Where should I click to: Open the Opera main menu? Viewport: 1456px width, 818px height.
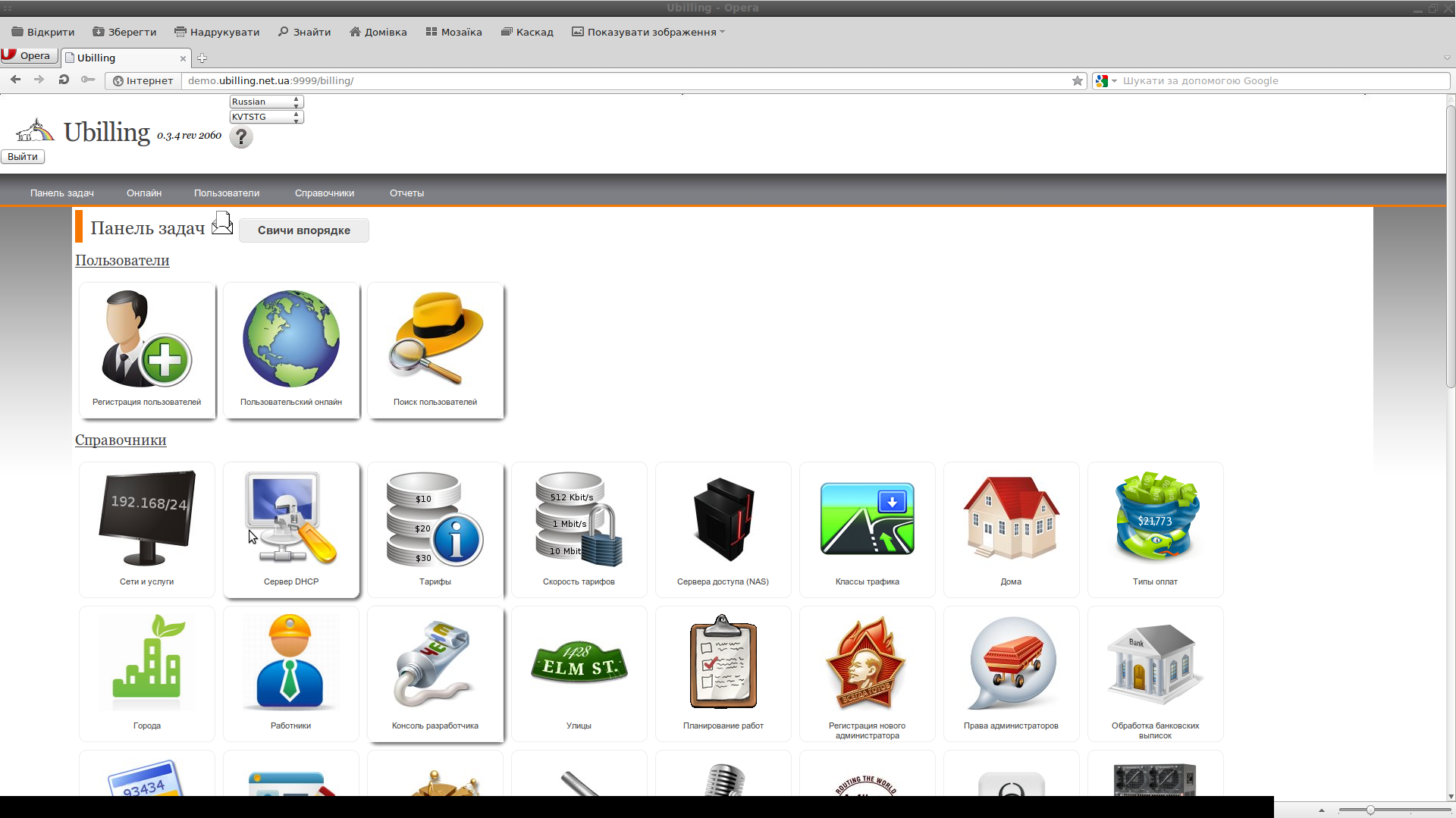click(x=30, y=55)
